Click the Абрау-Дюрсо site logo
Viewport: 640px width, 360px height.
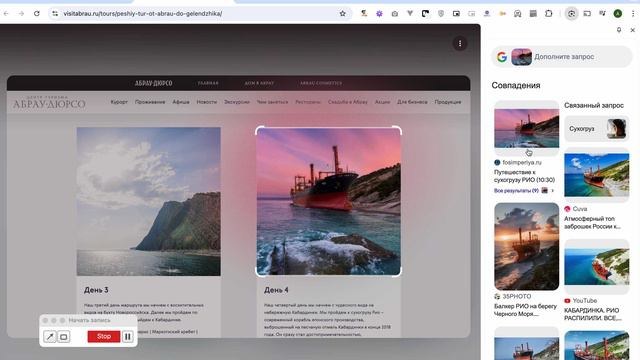pos(49,103)
